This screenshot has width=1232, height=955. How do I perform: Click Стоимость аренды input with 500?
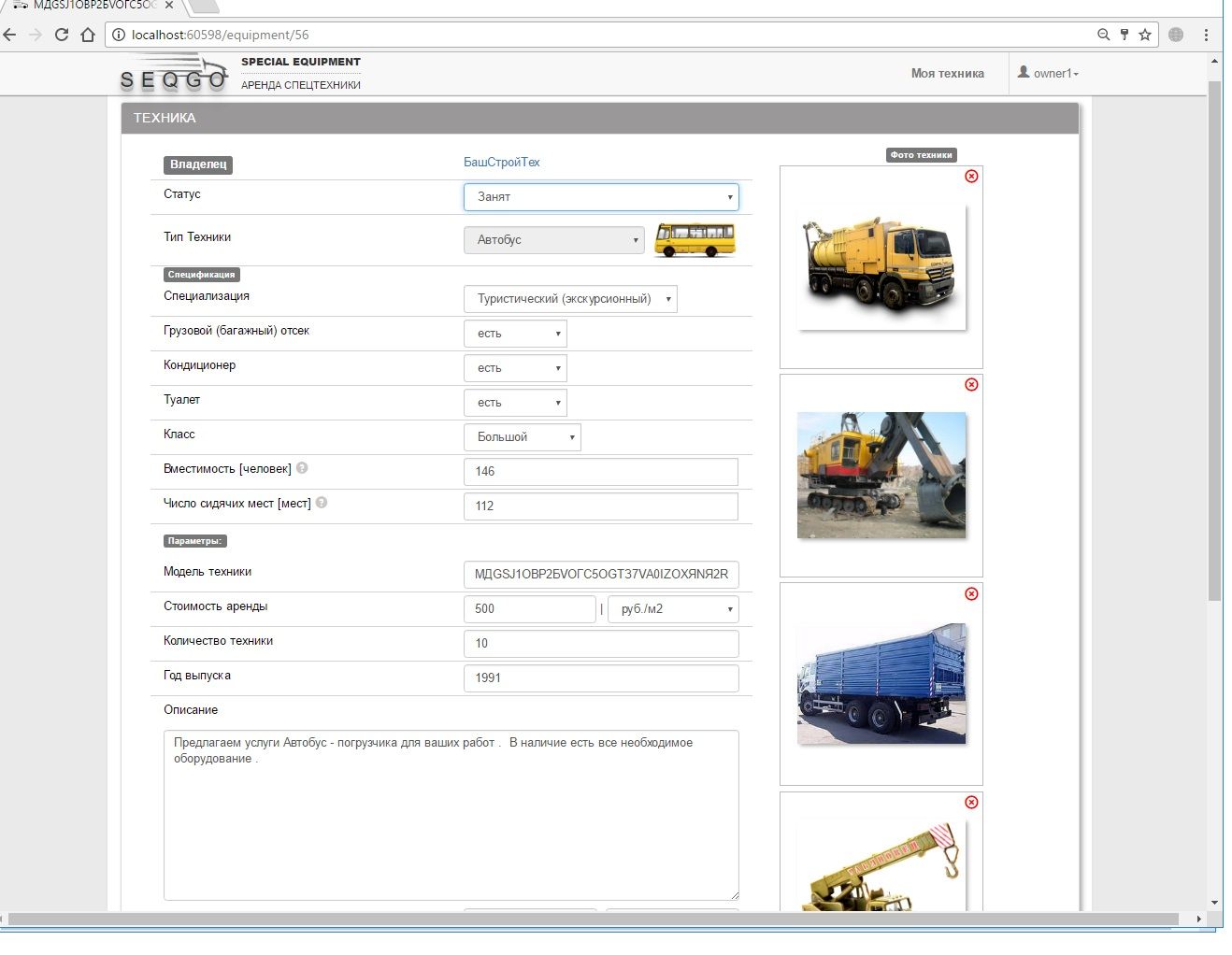click(529, 609)
